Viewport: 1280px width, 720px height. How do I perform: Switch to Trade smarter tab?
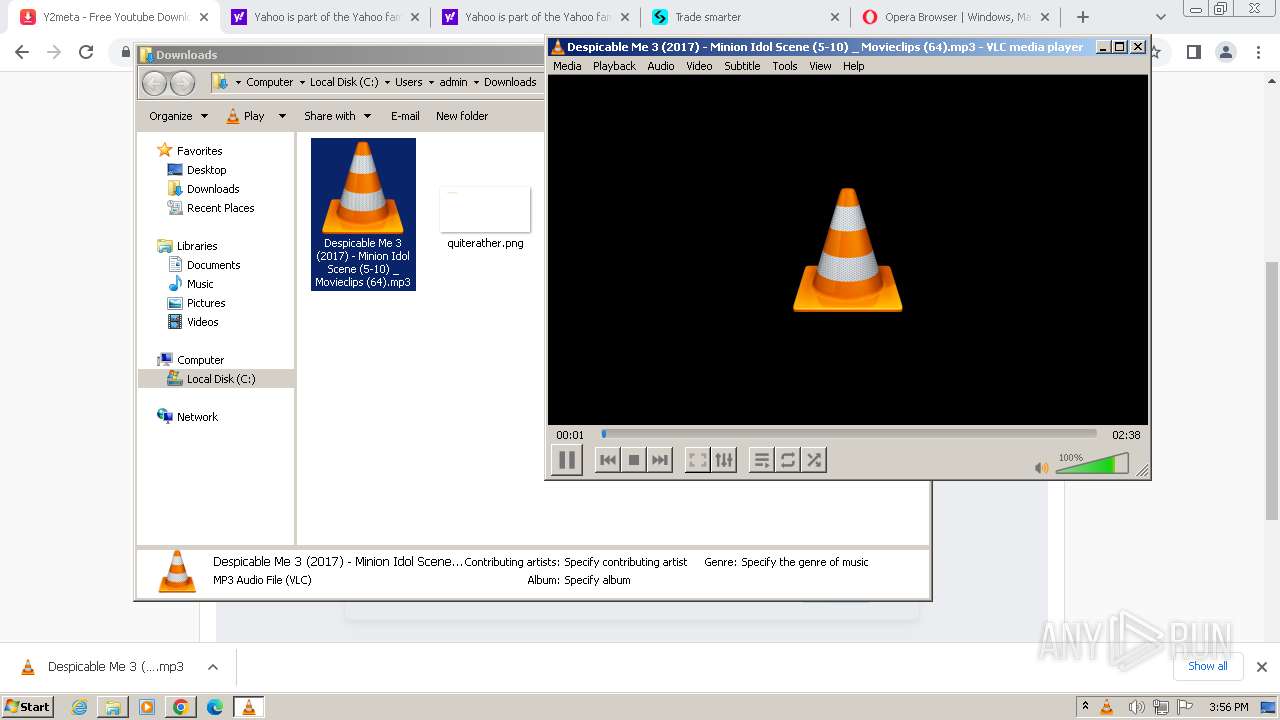[x=745, y=17]
